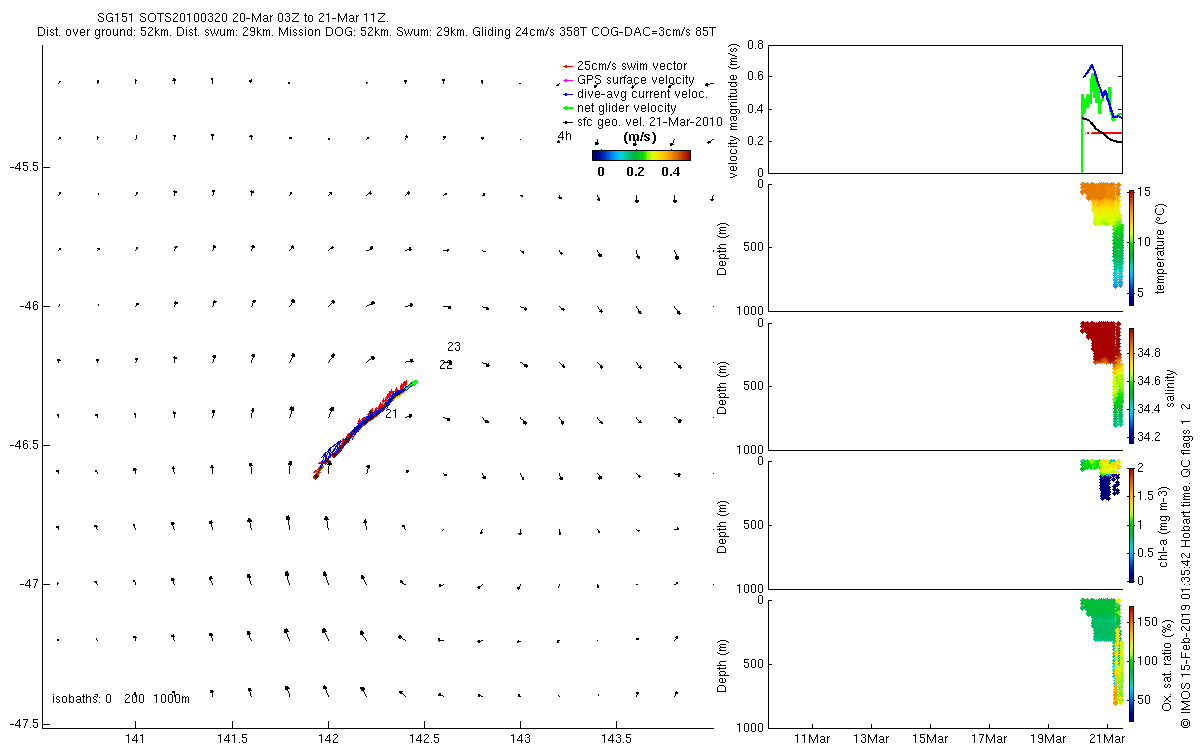Click the '143.5' longitude tick label
This screenshot has height=750, width=1200.
point(616,739)
